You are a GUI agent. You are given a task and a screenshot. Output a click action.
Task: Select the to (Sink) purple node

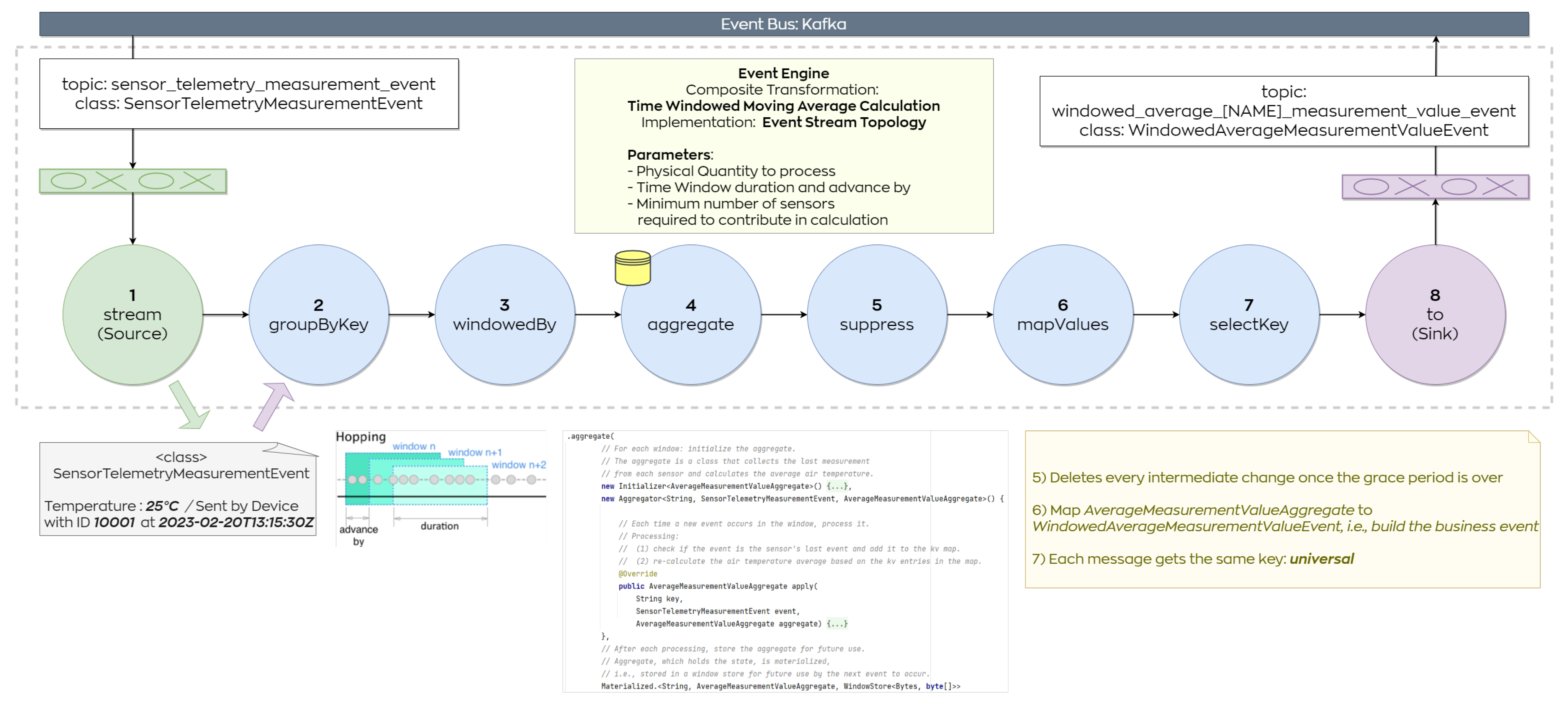pos(1435,314)
